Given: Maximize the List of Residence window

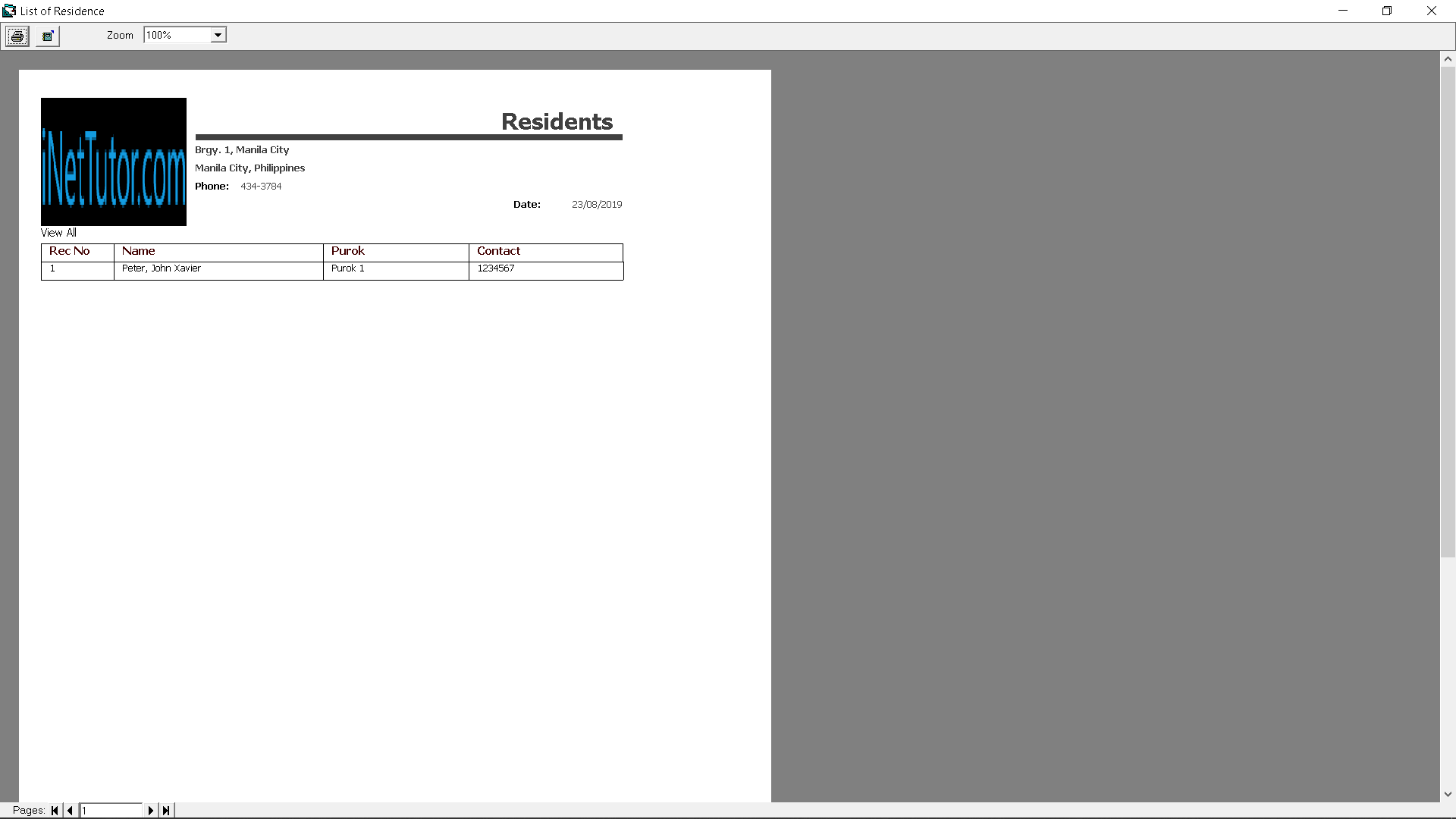Looking at the screenshot, I should (x=1387, y=10).
